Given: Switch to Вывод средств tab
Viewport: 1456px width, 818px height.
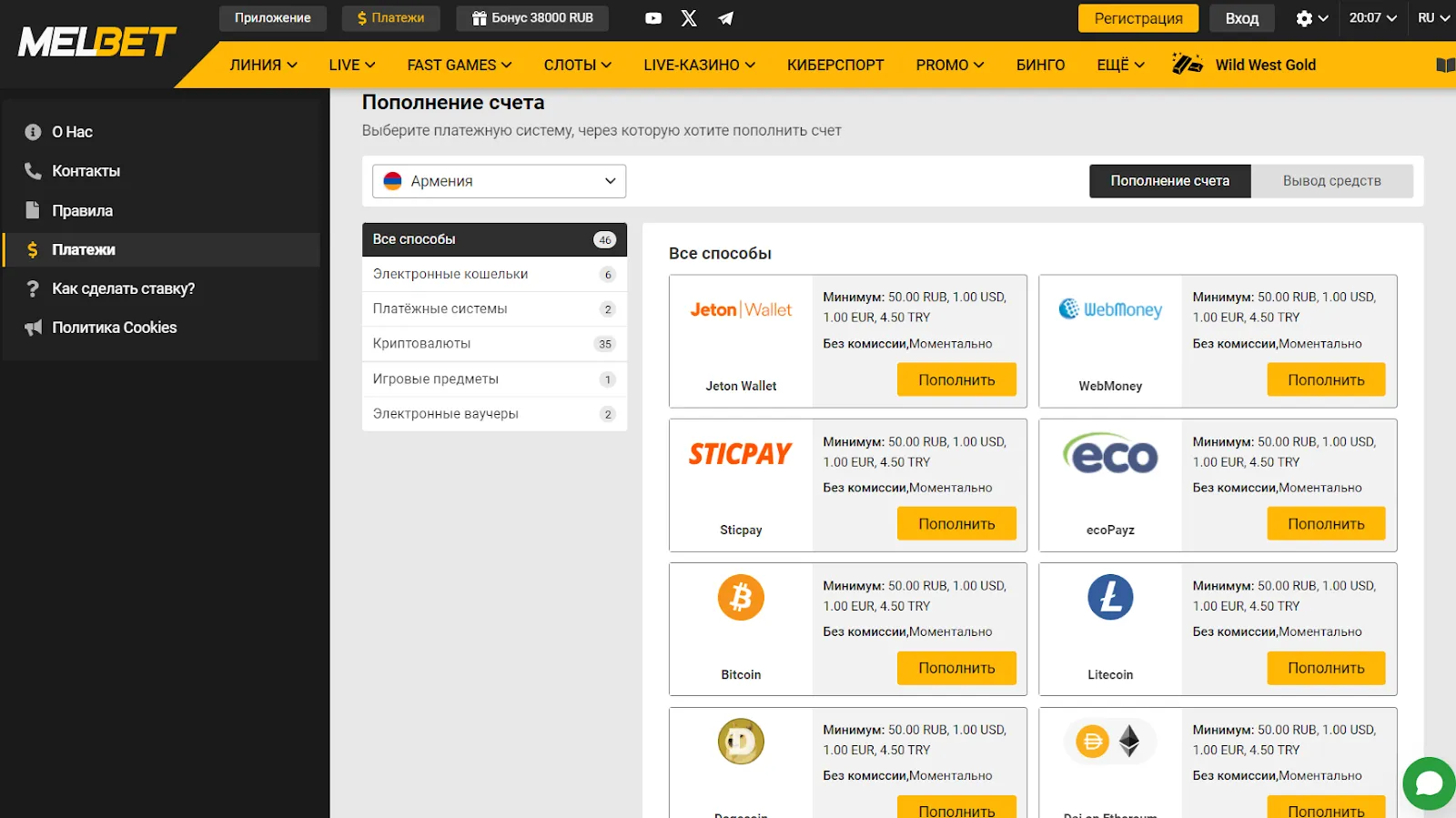Looking at the screenshot, I should (x=1331, y=181).
